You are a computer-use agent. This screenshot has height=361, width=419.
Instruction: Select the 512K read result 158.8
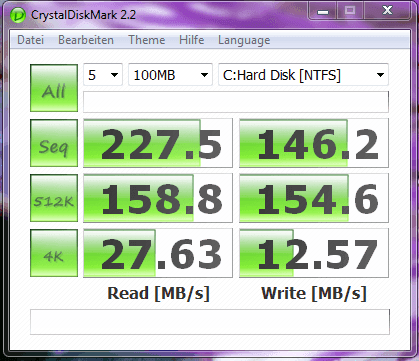point(158,198)
